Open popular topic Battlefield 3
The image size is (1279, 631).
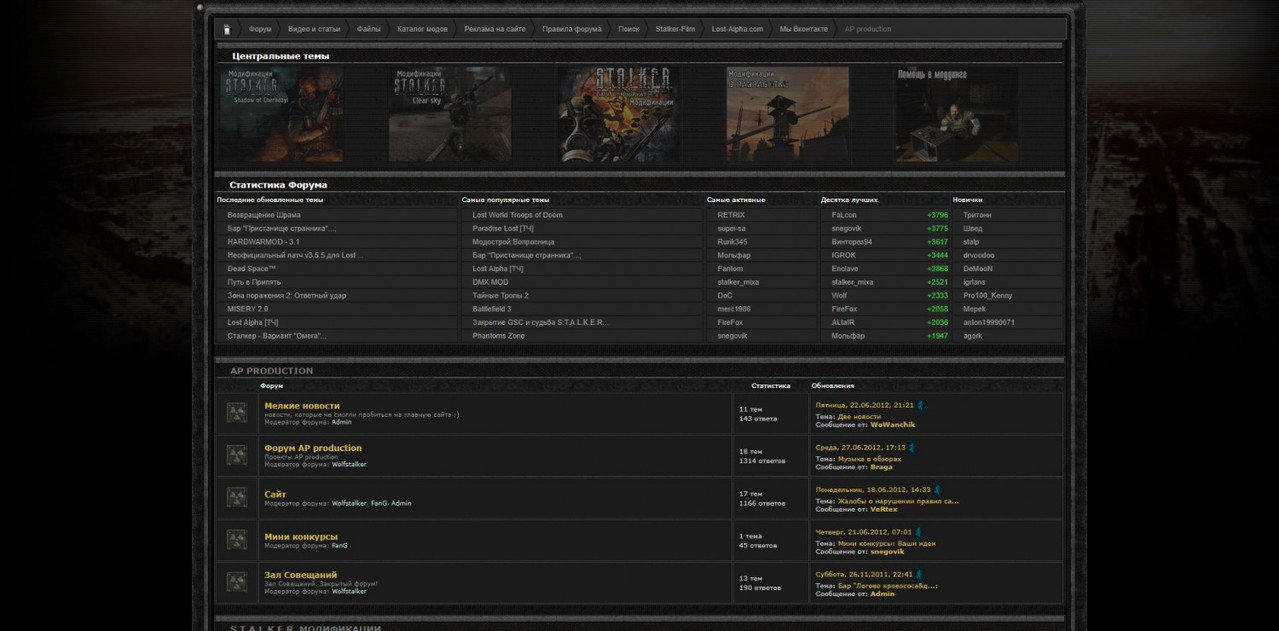coord(492,309)
